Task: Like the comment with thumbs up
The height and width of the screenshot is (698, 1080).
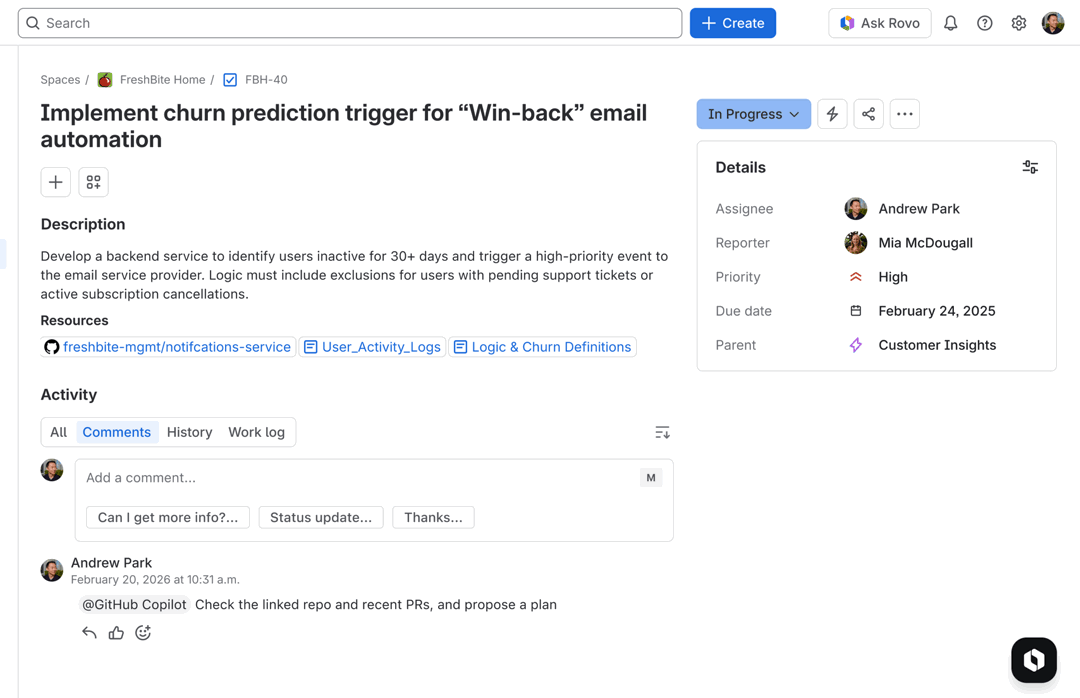Action: tap(116, 633)
